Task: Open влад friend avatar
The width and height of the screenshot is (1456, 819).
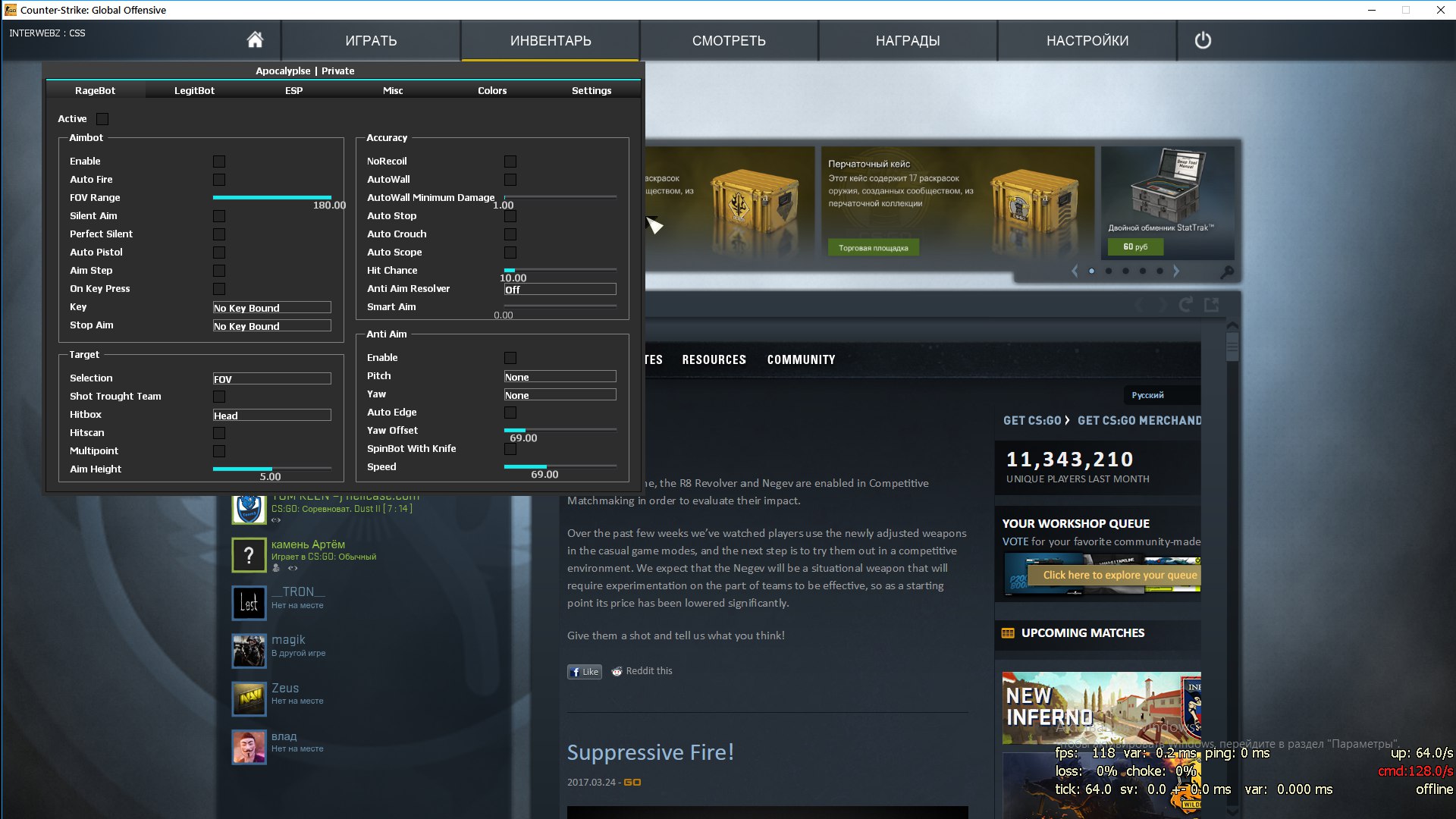Action: tap(249, 747)
